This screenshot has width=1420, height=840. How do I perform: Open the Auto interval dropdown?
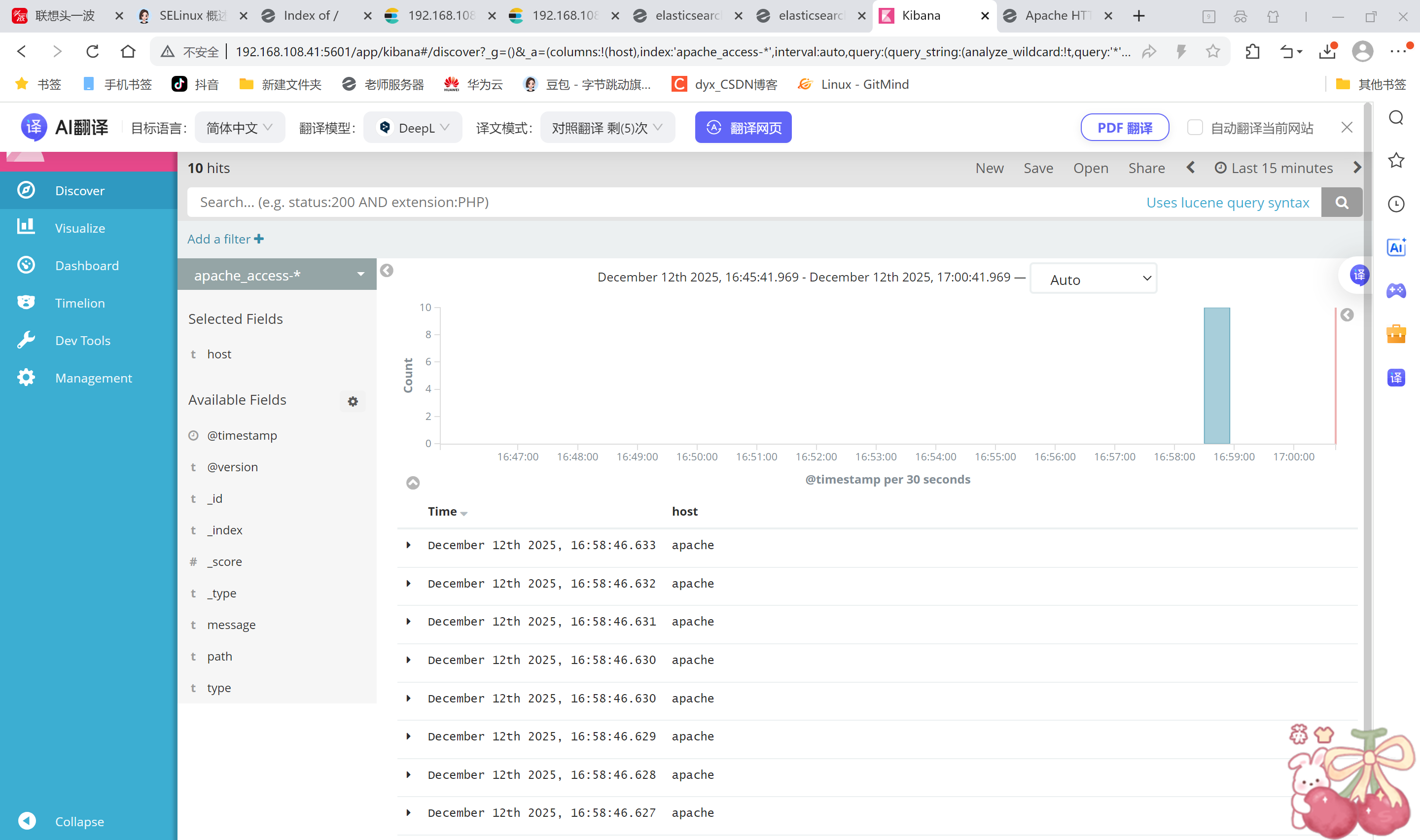point(1093,279)
